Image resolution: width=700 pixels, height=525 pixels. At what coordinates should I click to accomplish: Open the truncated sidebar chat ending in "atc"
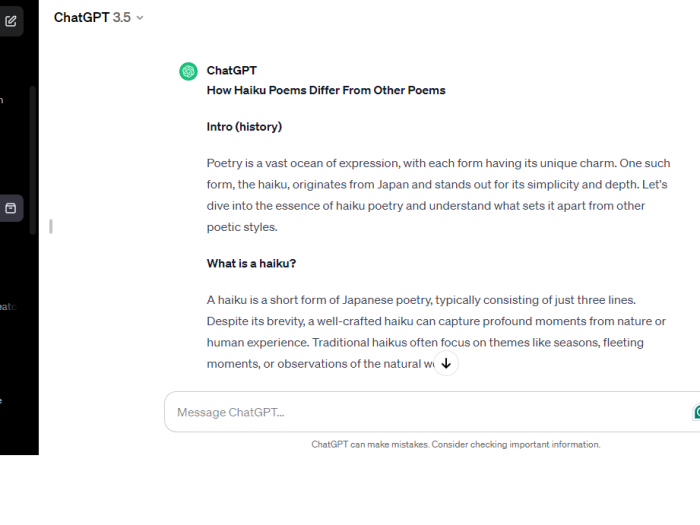8,306
